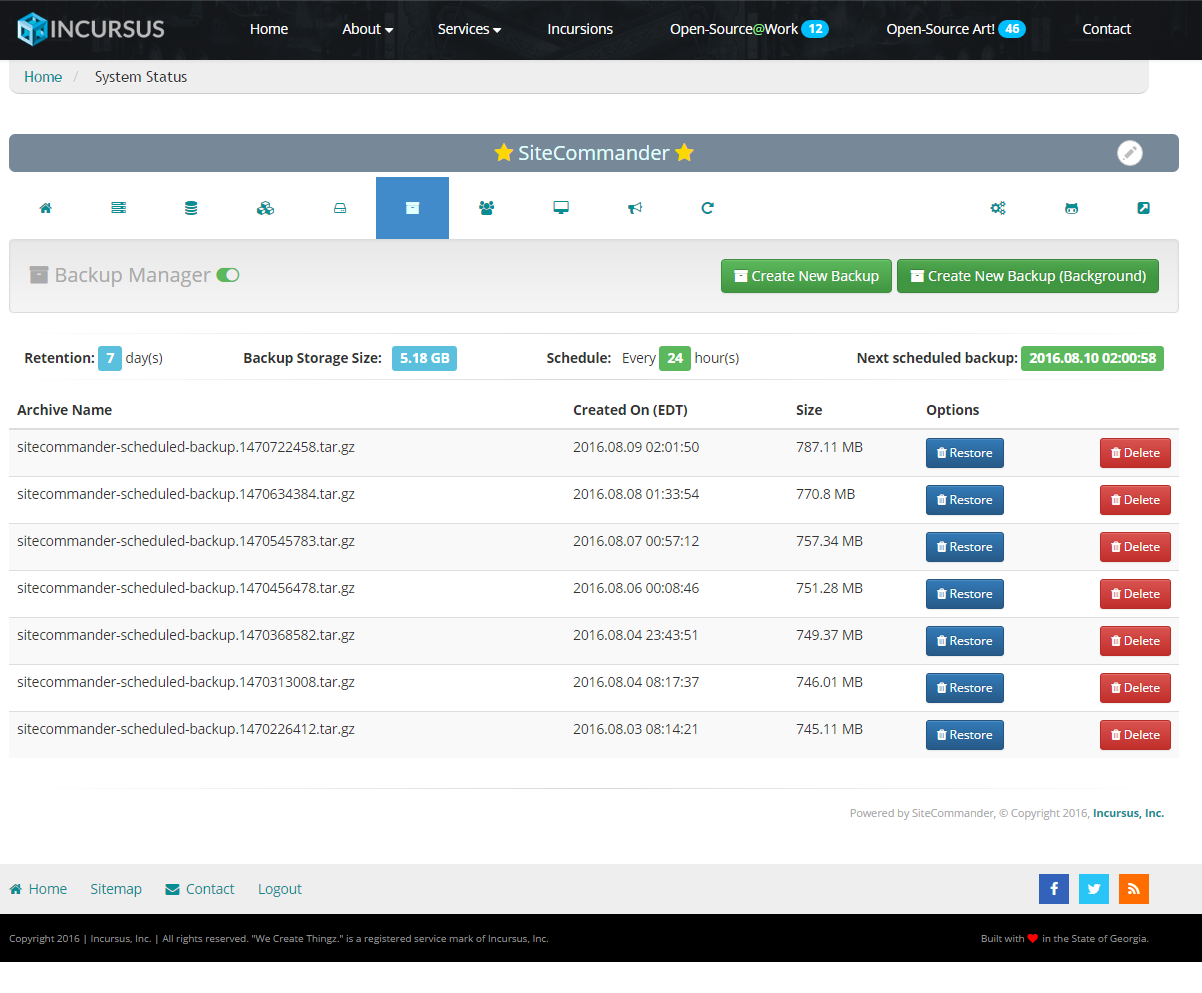
Task: Click the Twitter icon in the footer
Action: coord(1093,888)
